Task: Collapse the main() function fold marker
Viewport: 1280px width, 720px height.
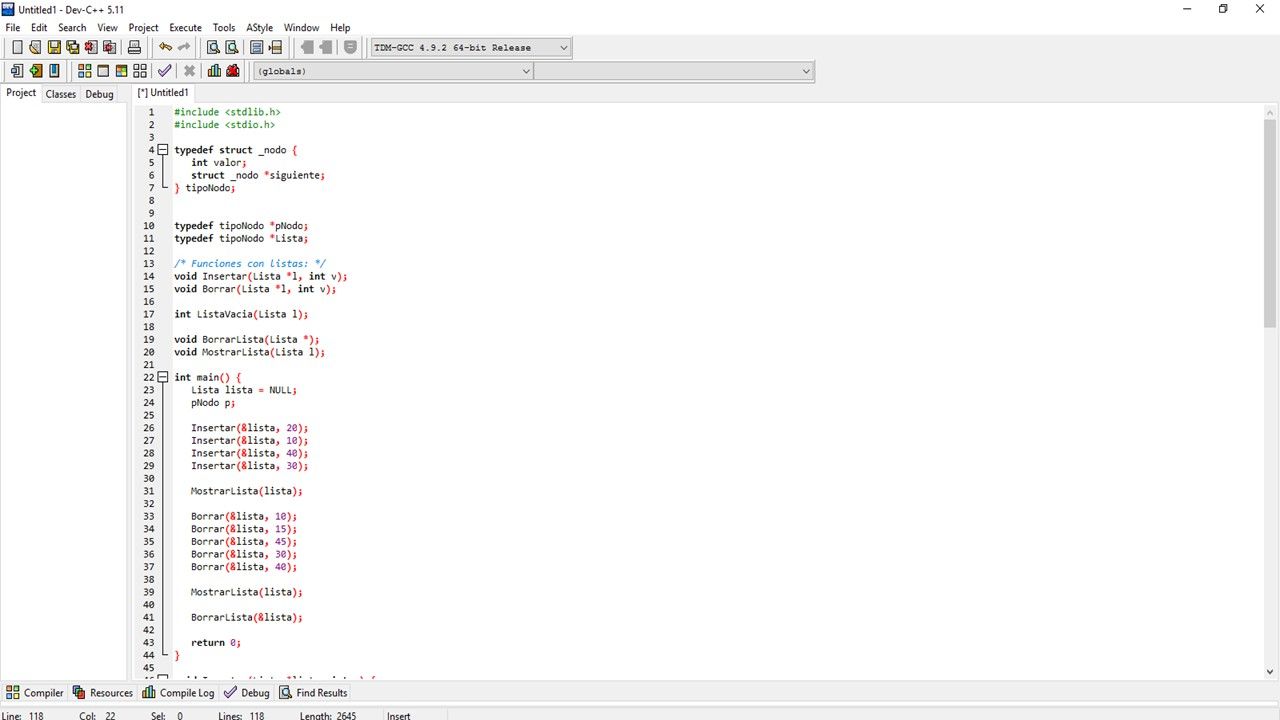Action: [x=163, y=377]
